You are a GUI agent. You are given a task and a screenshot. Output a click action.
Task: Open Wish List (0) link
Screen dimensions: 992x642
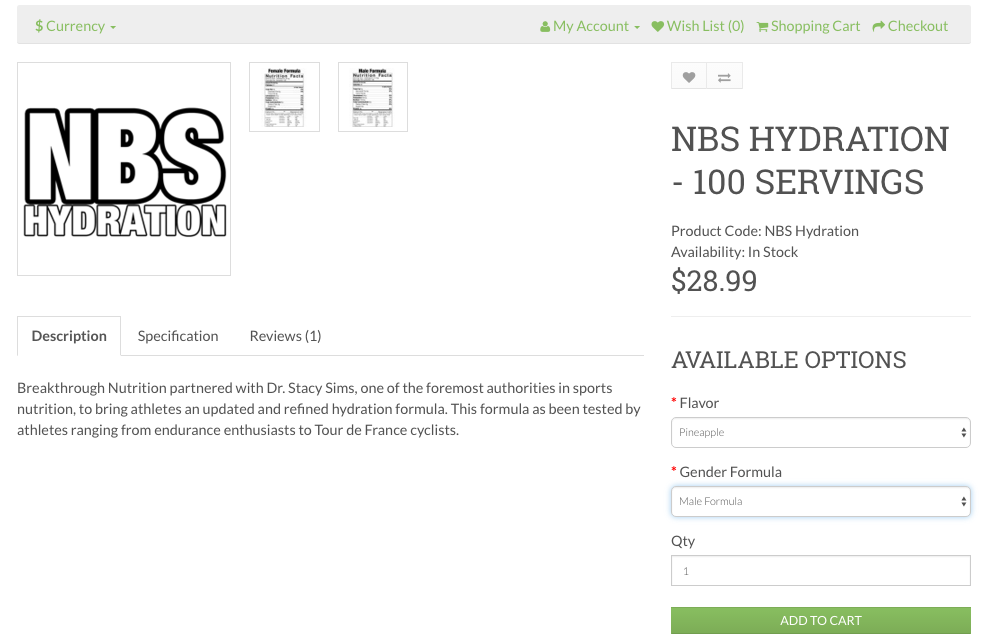click(698, 26)
